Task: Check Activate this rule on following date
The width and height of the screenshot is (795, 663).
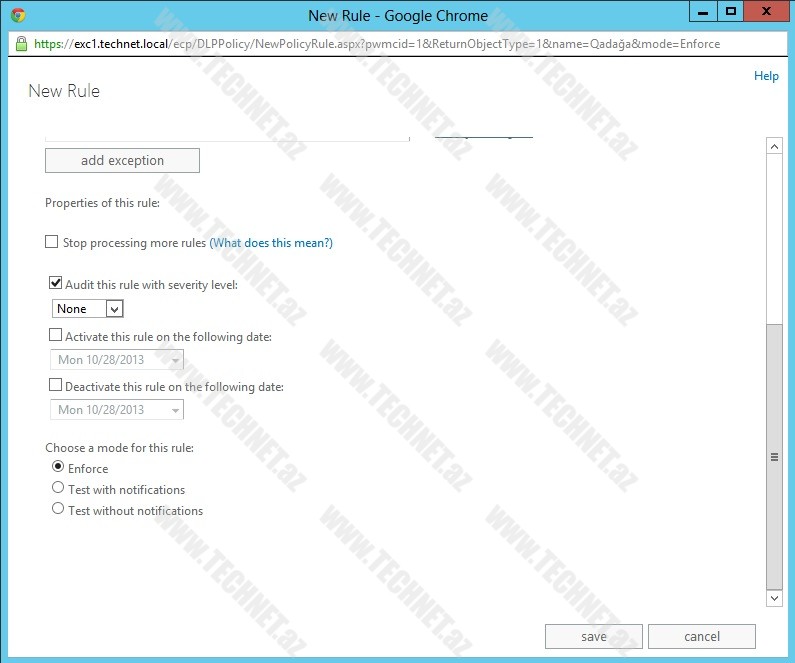Action: [x=56, y=337]
